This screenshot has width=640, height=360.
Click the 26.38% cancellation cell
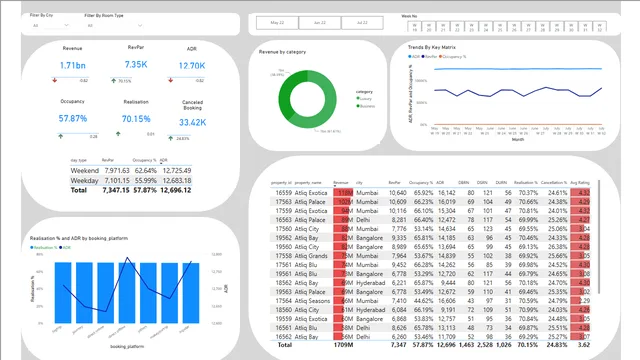(558, 247)
